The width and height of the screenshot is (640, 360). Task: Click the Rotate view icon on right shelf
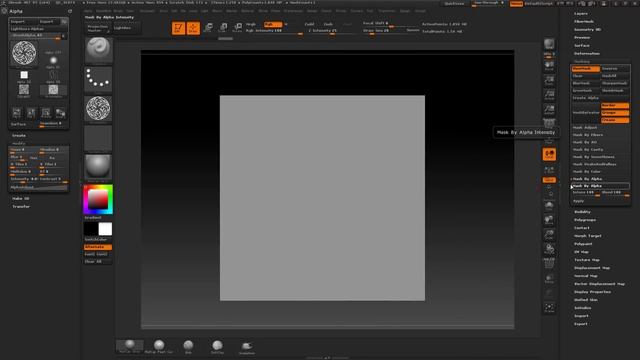(549, 249)
